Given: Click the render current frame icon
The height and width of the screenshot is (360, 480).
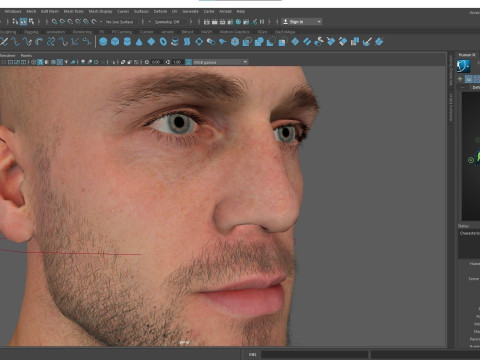Looking at the screenshot, I should [215, 22].
